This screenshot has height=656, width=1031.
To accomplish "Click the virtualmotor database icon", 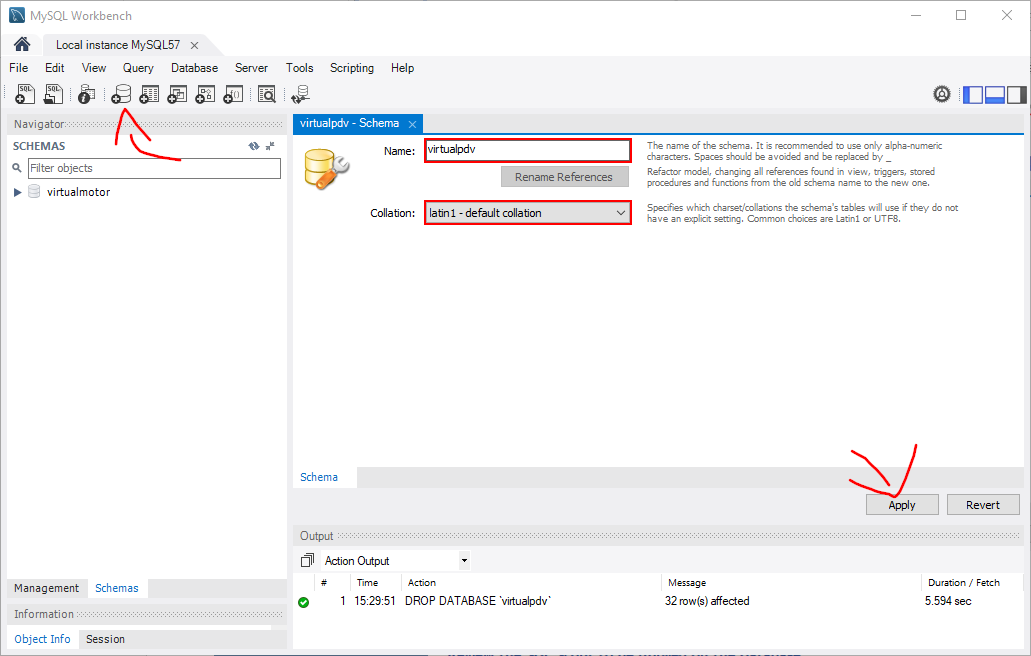I will click(x=34, y=192).
